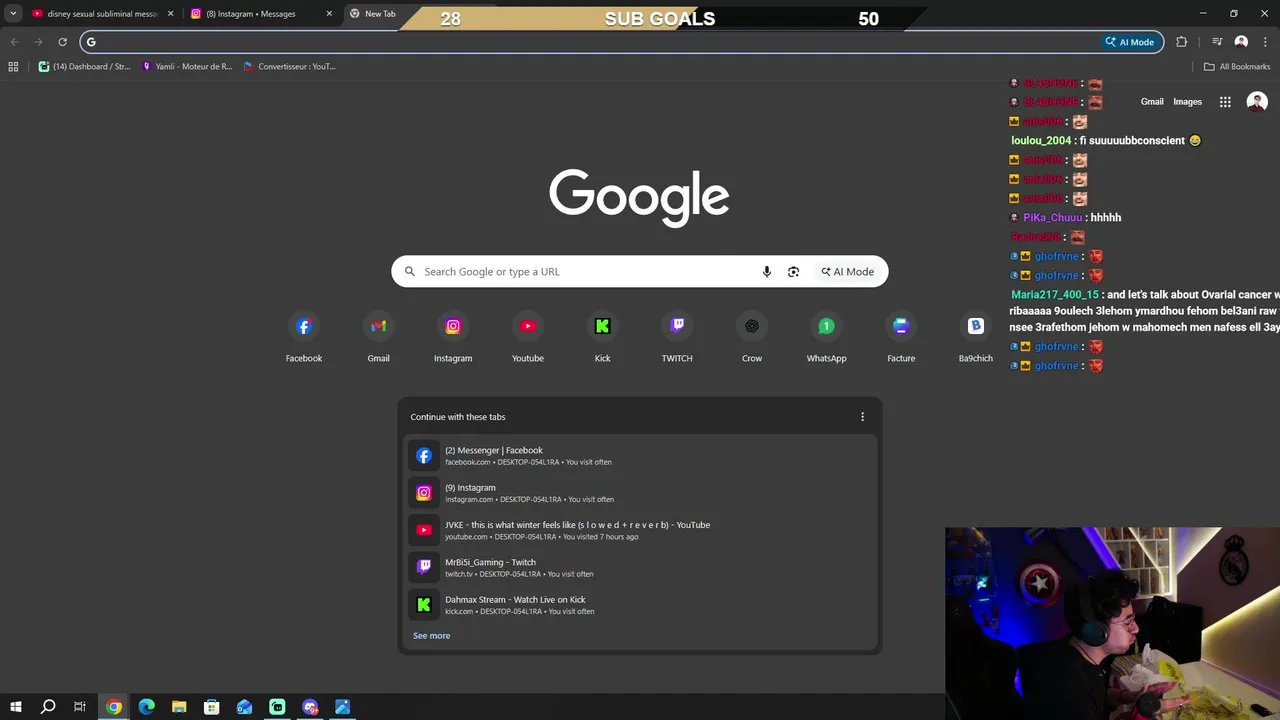Continue with the (9) Instagram tab entry
This screenshot has height=720, width=1280.
[x=640, y=493]
